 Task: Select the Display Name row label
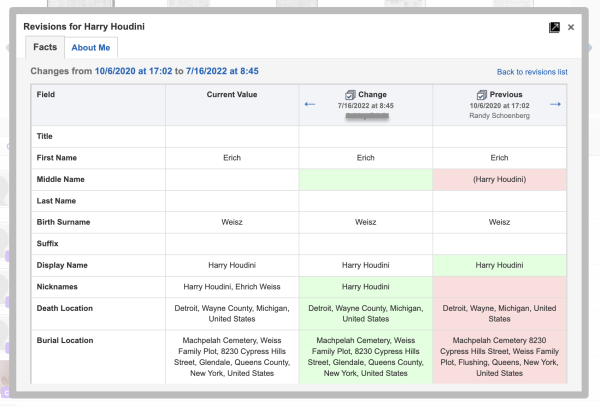click(62, 265)
